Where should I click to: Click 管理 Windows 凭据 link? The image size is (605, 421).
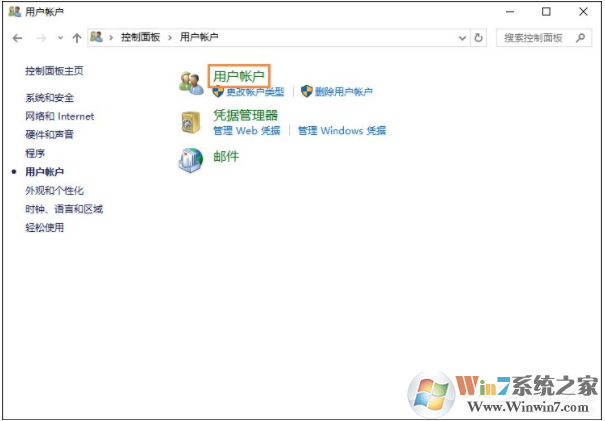(x=342, y=130)
